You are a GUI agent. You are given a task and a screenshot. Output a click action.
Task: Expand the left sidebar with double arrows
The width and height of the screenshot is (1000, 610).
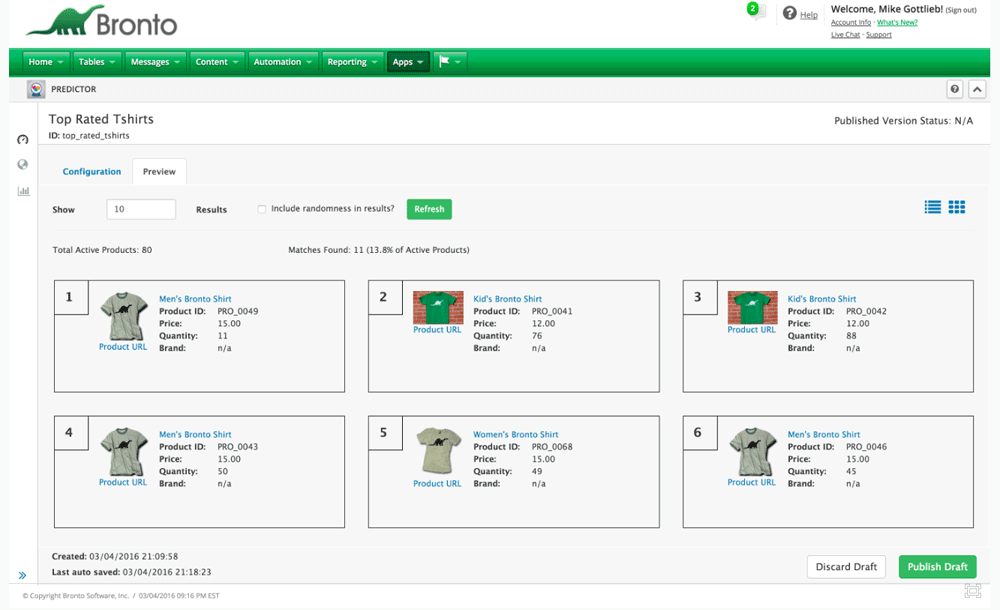coord(23,575)
